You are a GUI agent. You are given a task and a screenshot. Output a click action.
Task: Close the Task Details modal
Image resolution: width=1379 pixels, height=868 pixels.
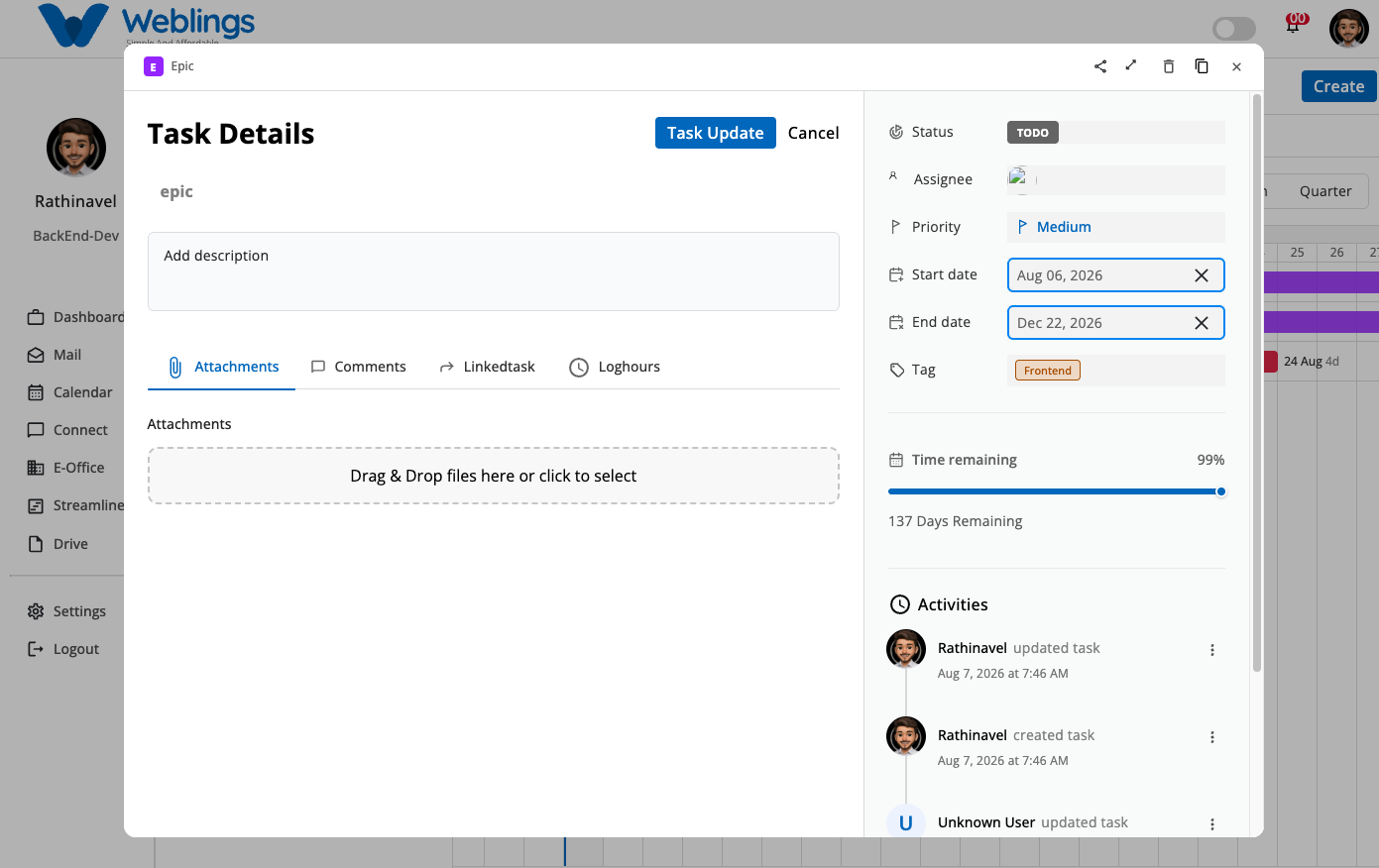[1236, 67]
